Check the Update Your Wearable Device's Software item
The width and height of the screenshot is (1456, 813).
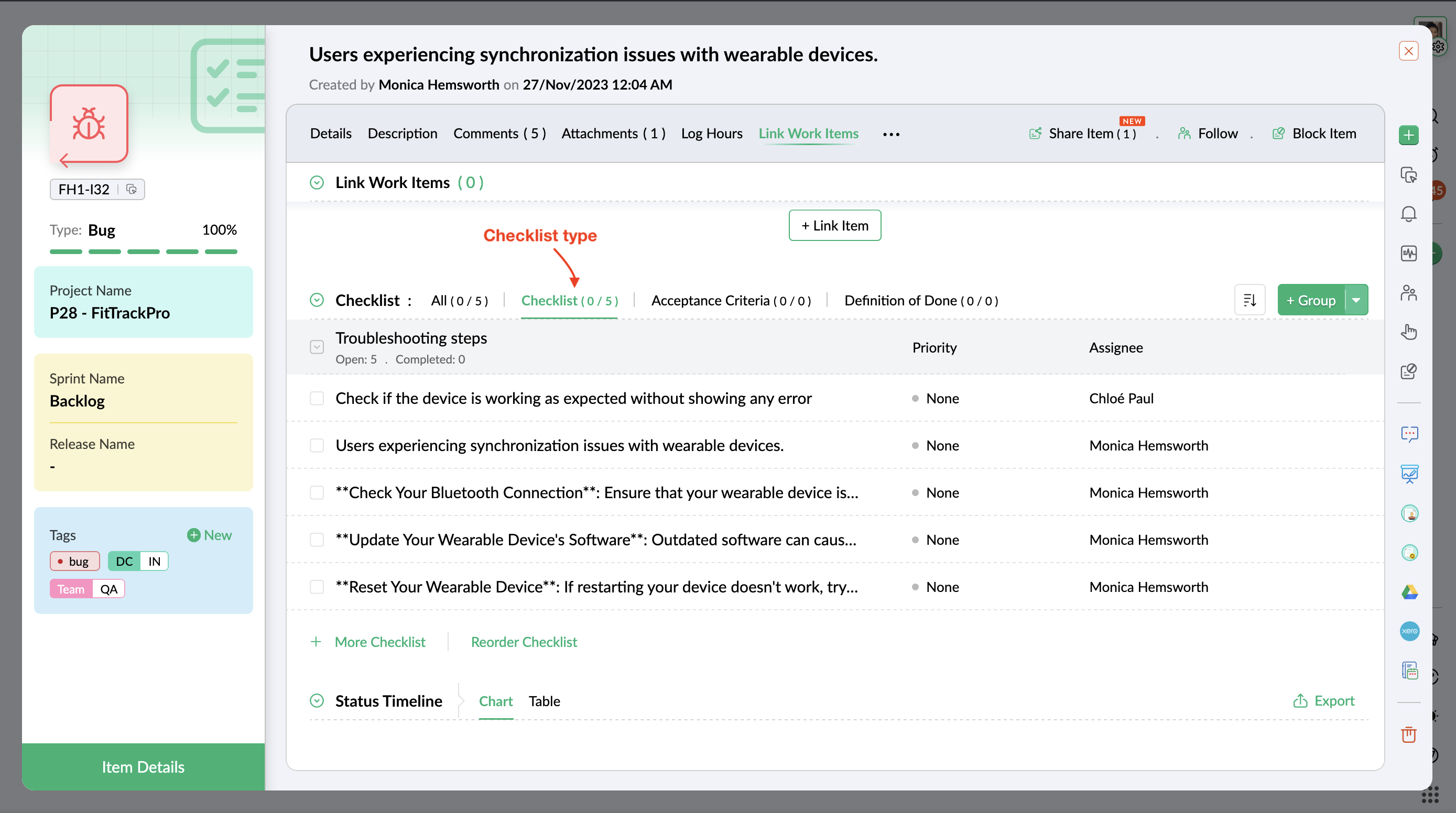317,540
